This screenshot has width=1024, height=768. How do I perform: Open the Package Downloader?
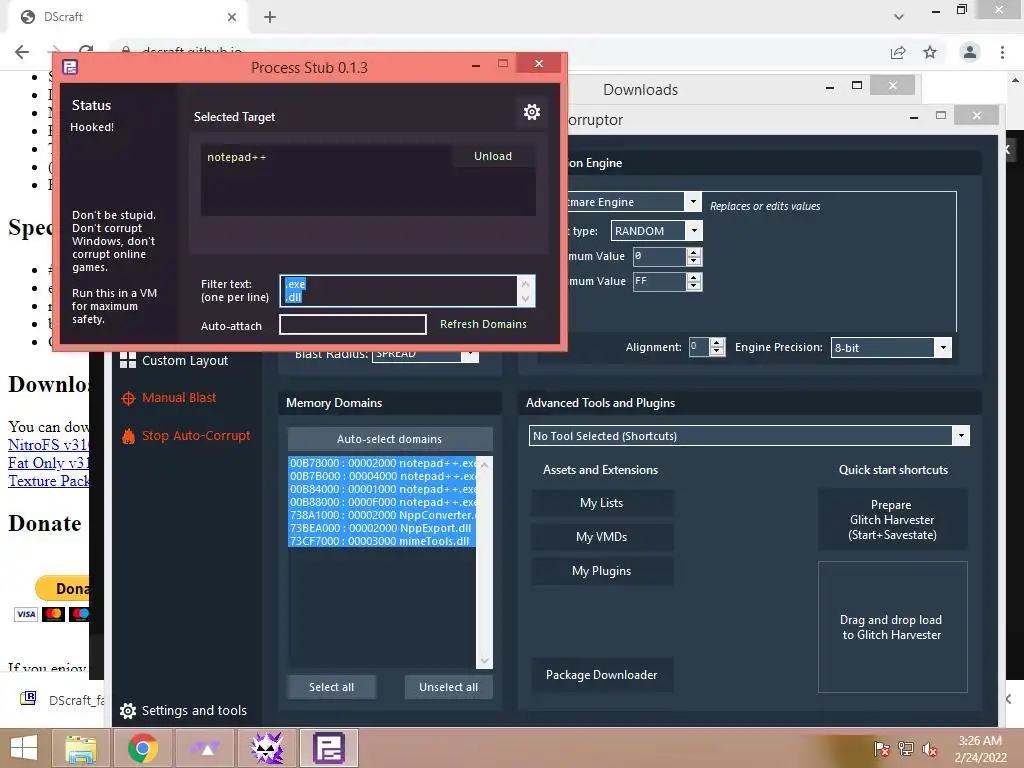[601, 675]
